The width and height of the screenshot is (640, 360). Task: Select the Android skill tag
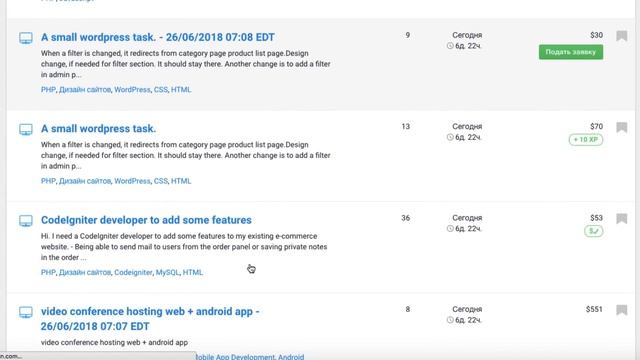click(291, 357)
